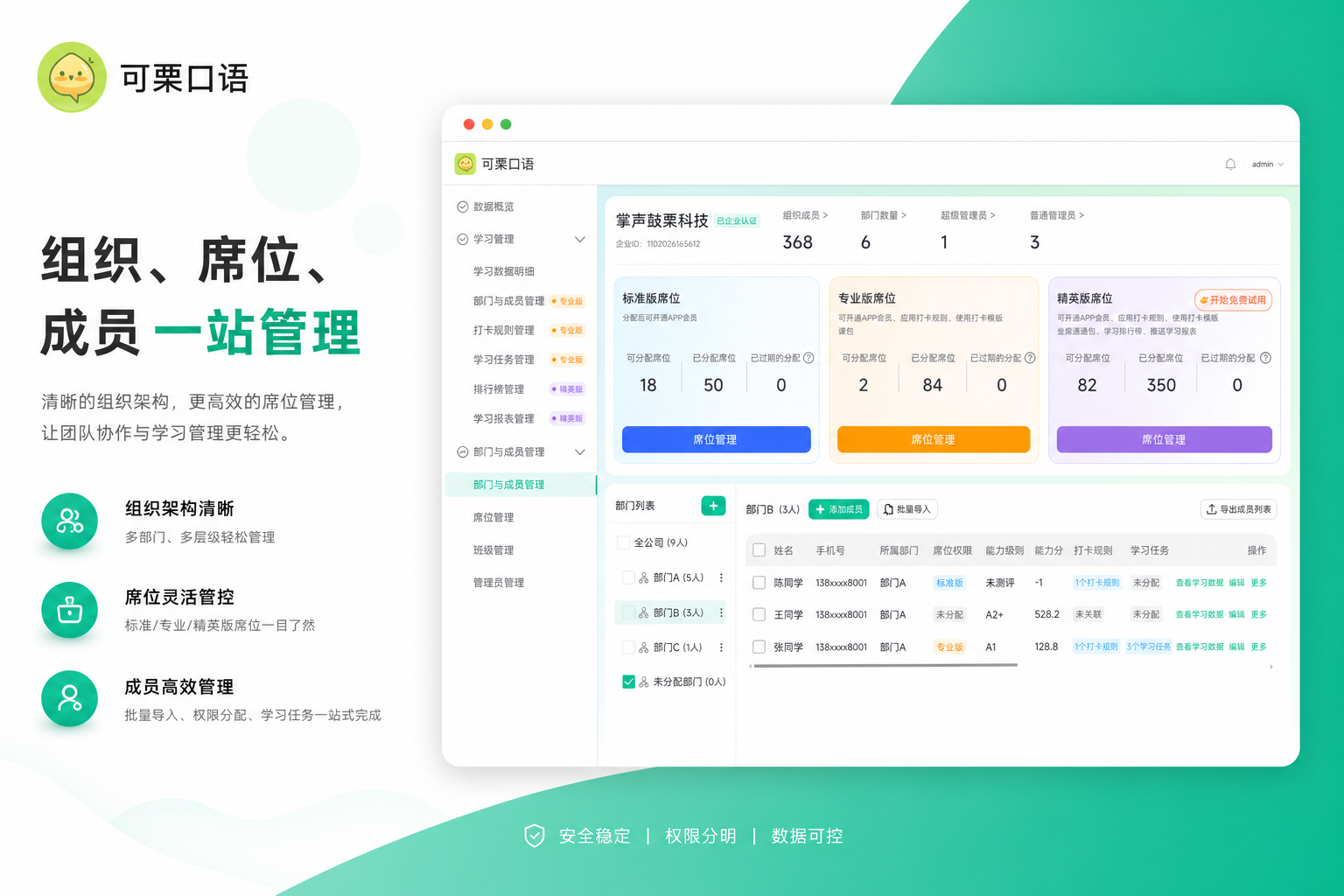The image size is (1344, 896).
Task: Collapse the 部门与成员管理 section chevron
Action: 579,451
